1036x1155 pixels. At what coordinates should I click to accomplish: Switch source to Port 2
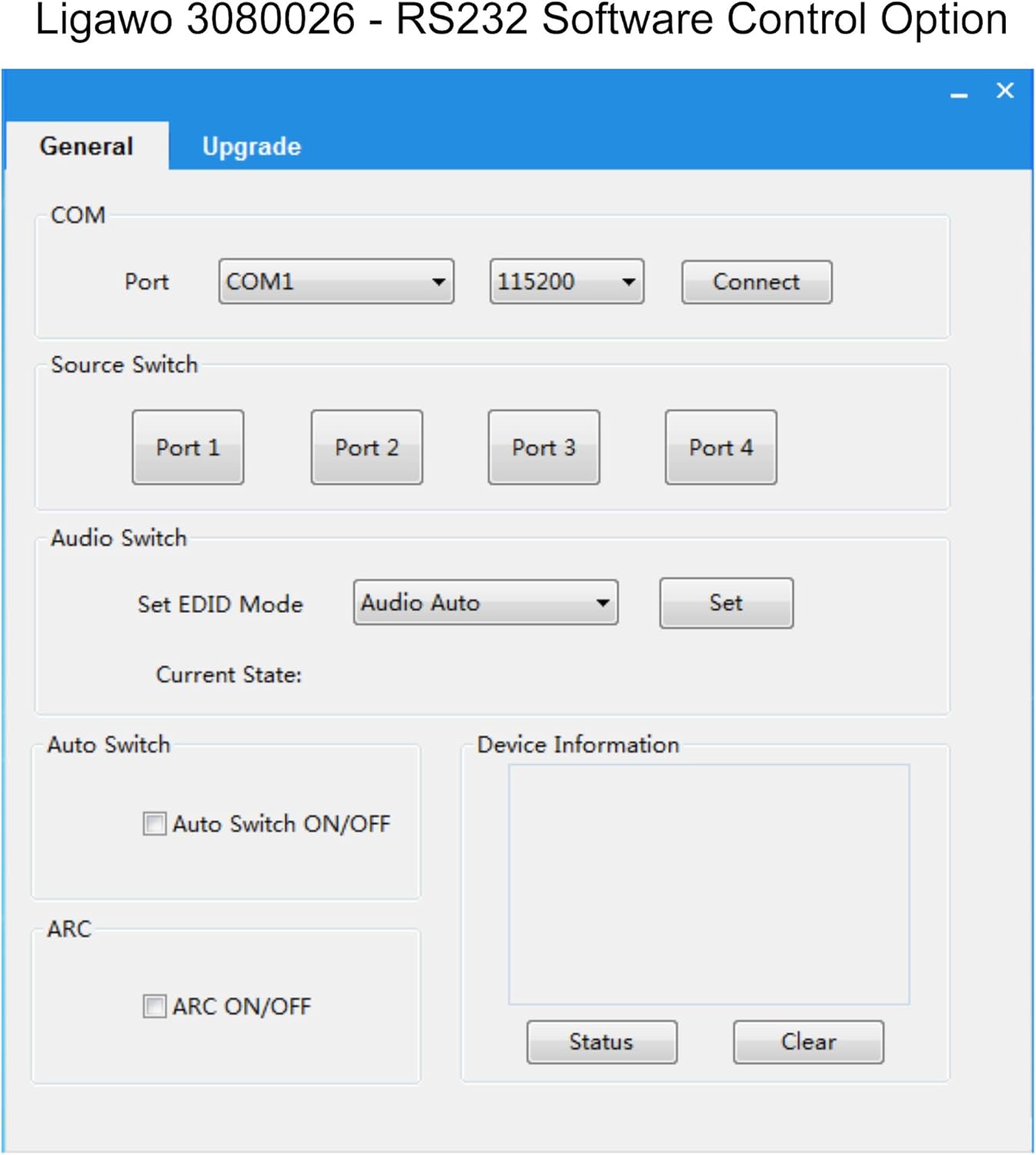coord(366,447)
